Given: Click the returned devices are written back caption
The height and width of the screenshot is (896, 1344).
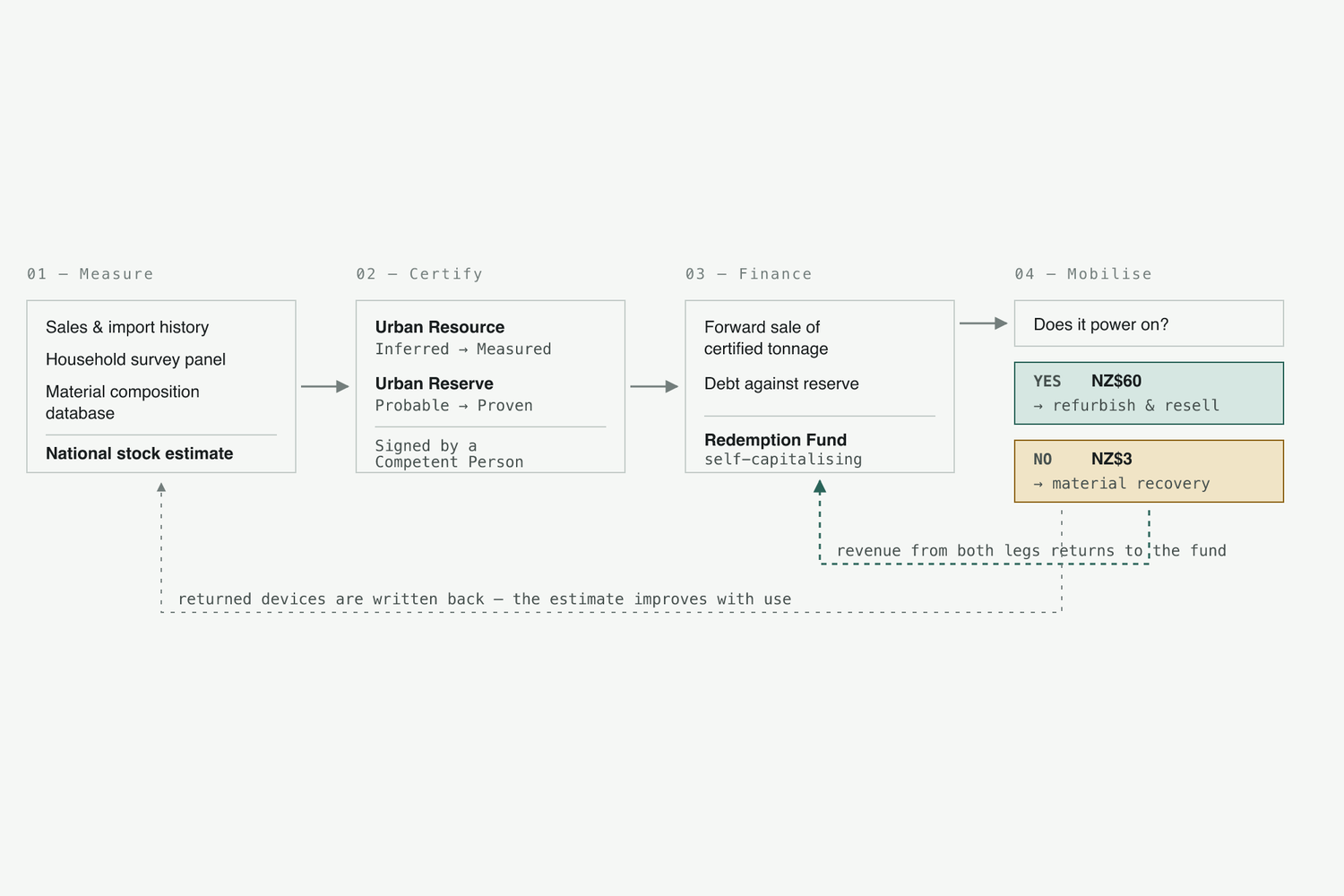Looking at the screenshot, I should click(x=485, y=599).
